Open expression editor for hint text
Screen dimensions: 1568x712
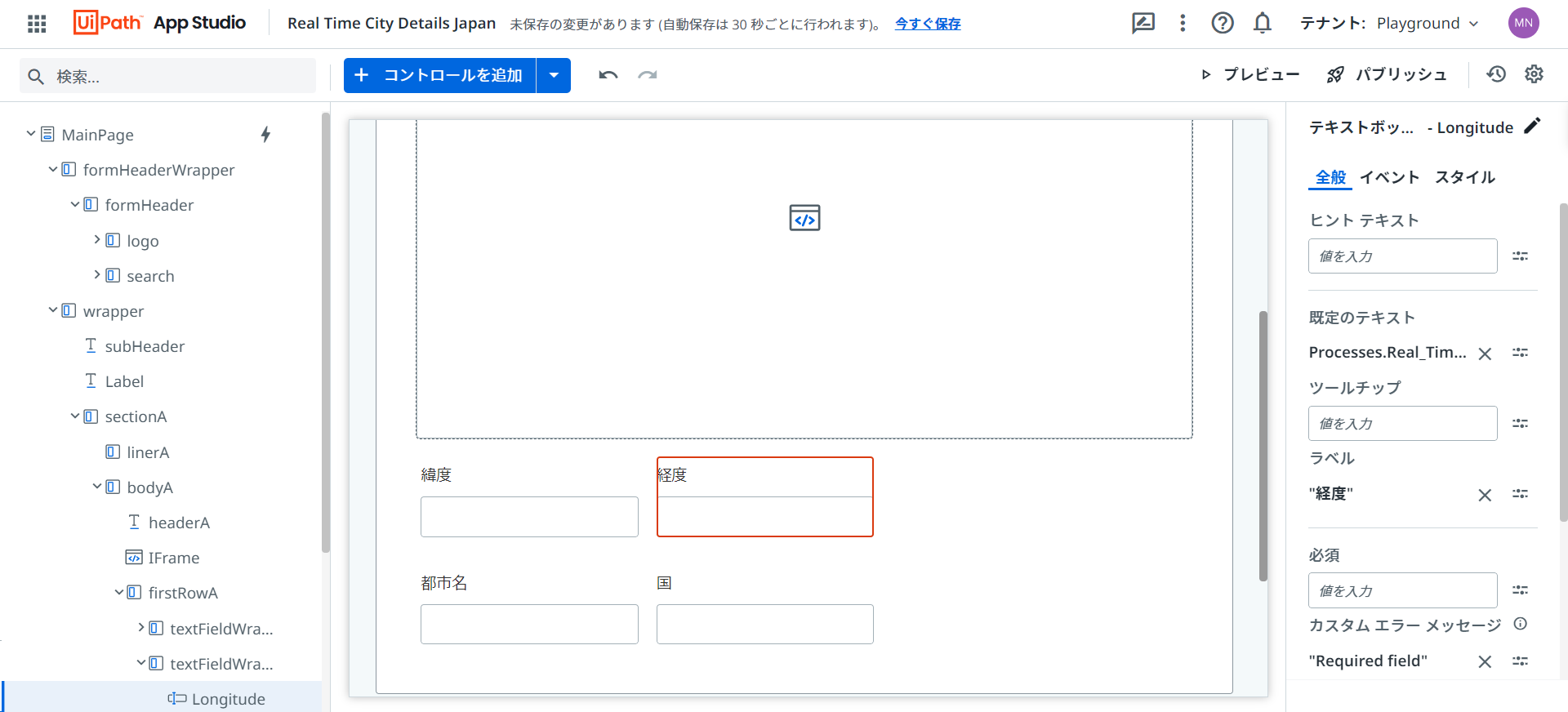[x=1520, y=256]
